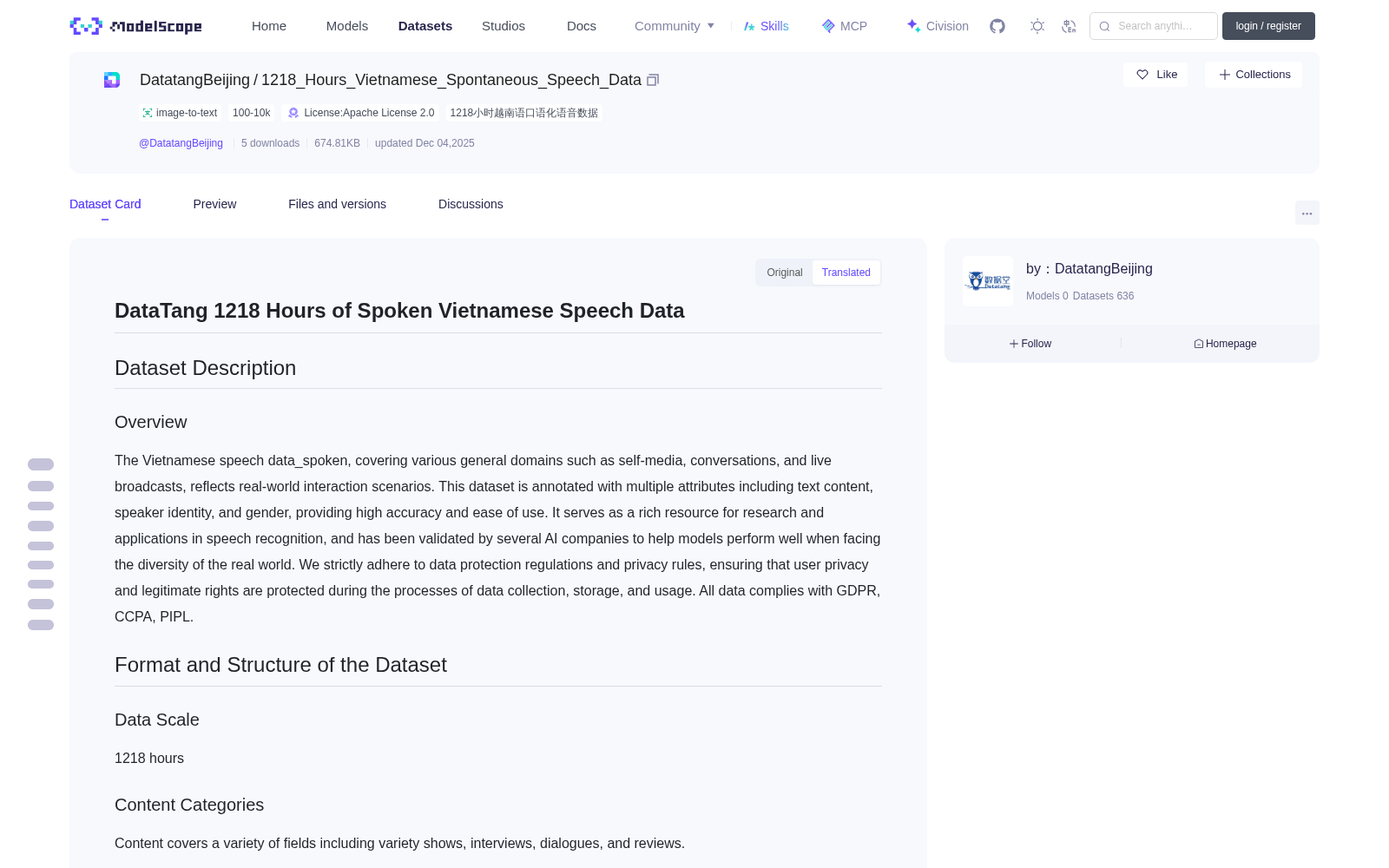The height and width of the screenshot is (868, 1389).
Task: Click the 'Data Scale' subheading
Action: [157, 720]
